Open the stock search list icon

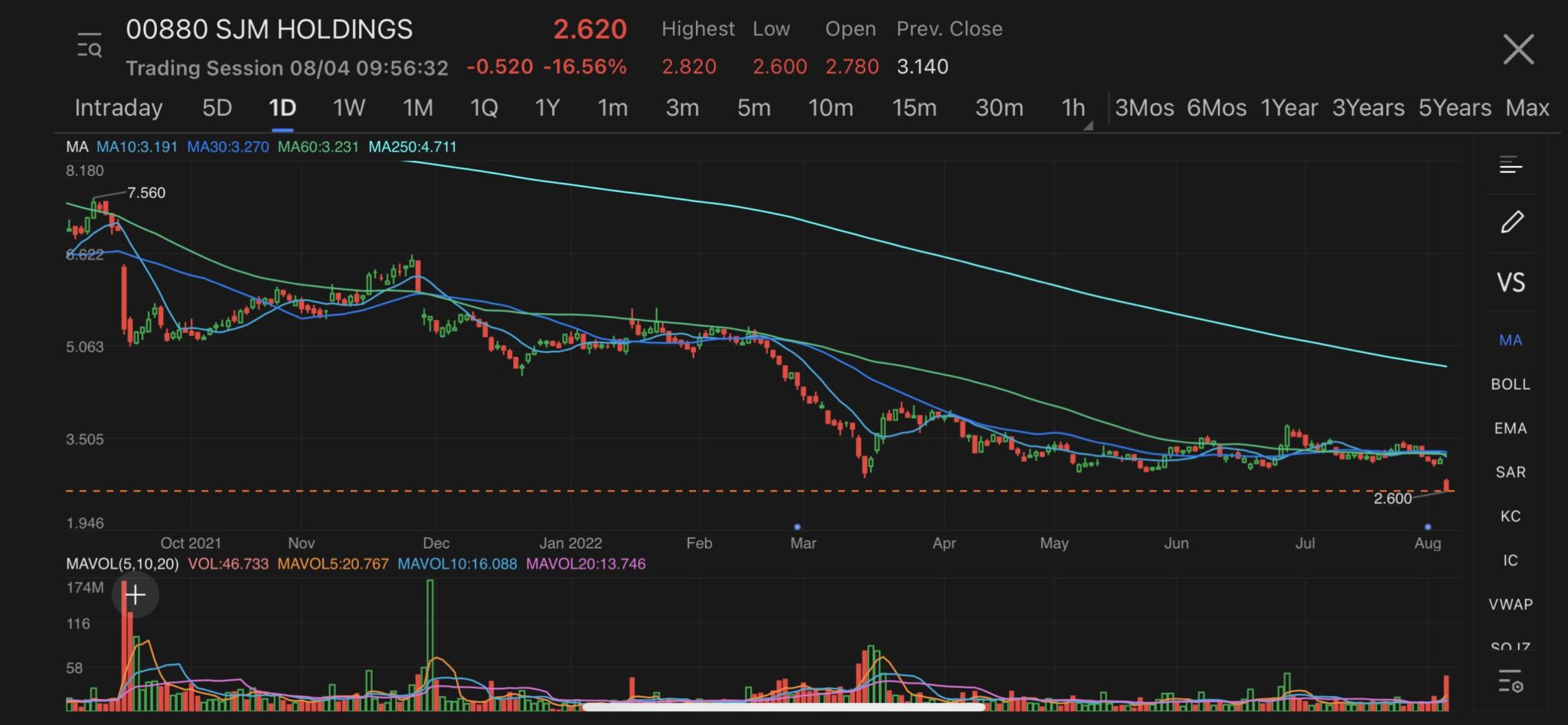pyautogui.click(x=90, y=47)
